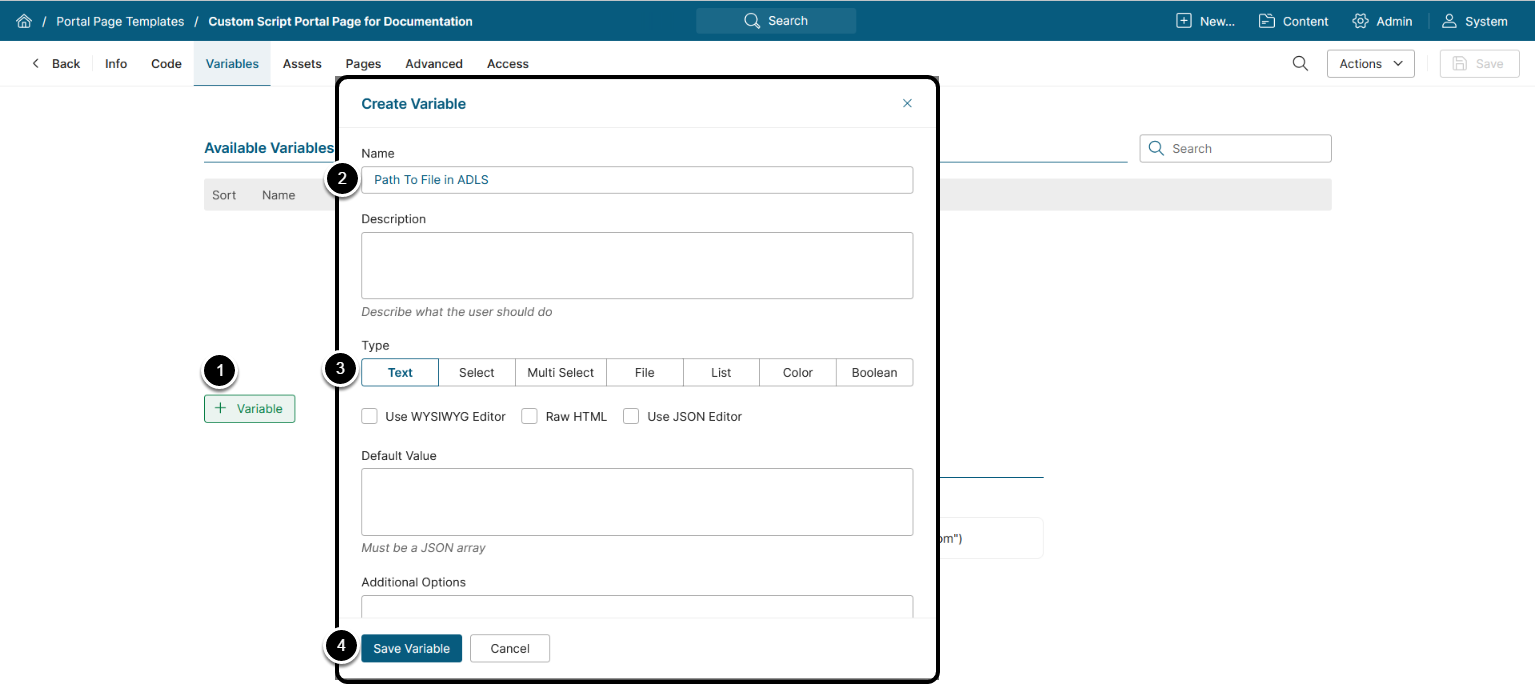Click the Save Variable button
Screen dimensions: 1535x691
coord(411,648)
